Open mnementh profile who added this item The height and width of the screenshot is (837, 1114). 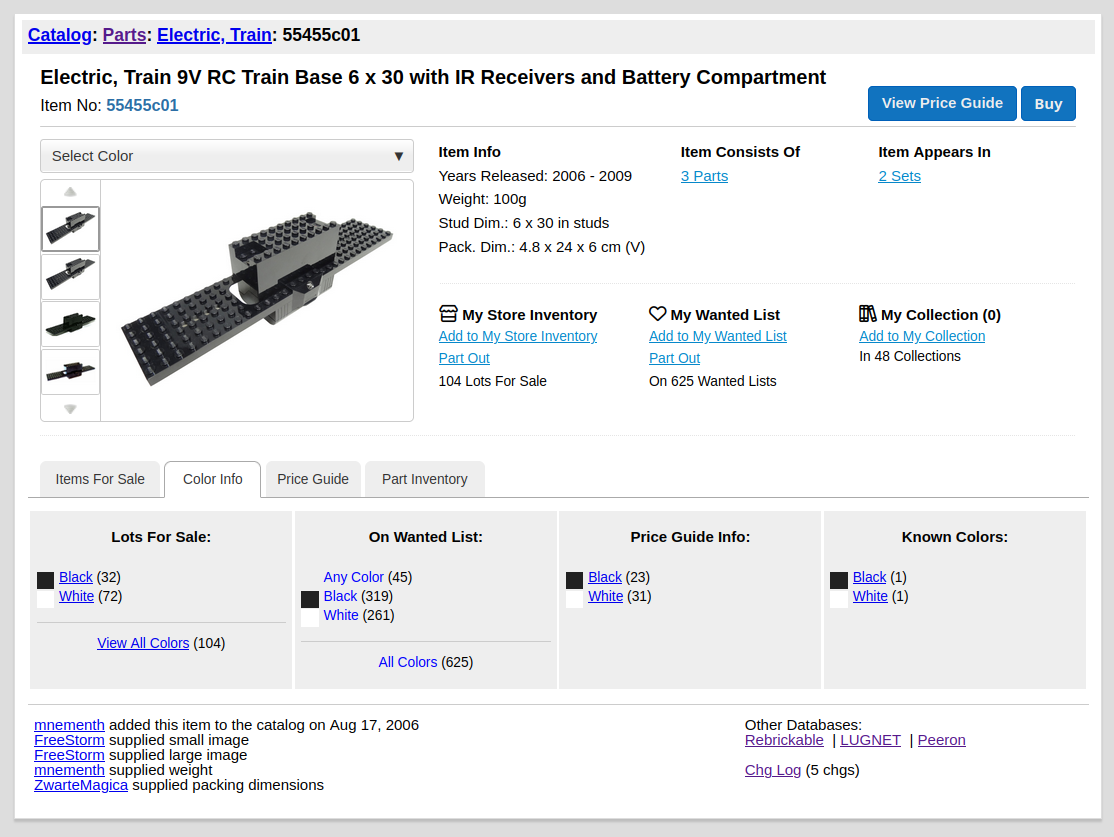69,725
